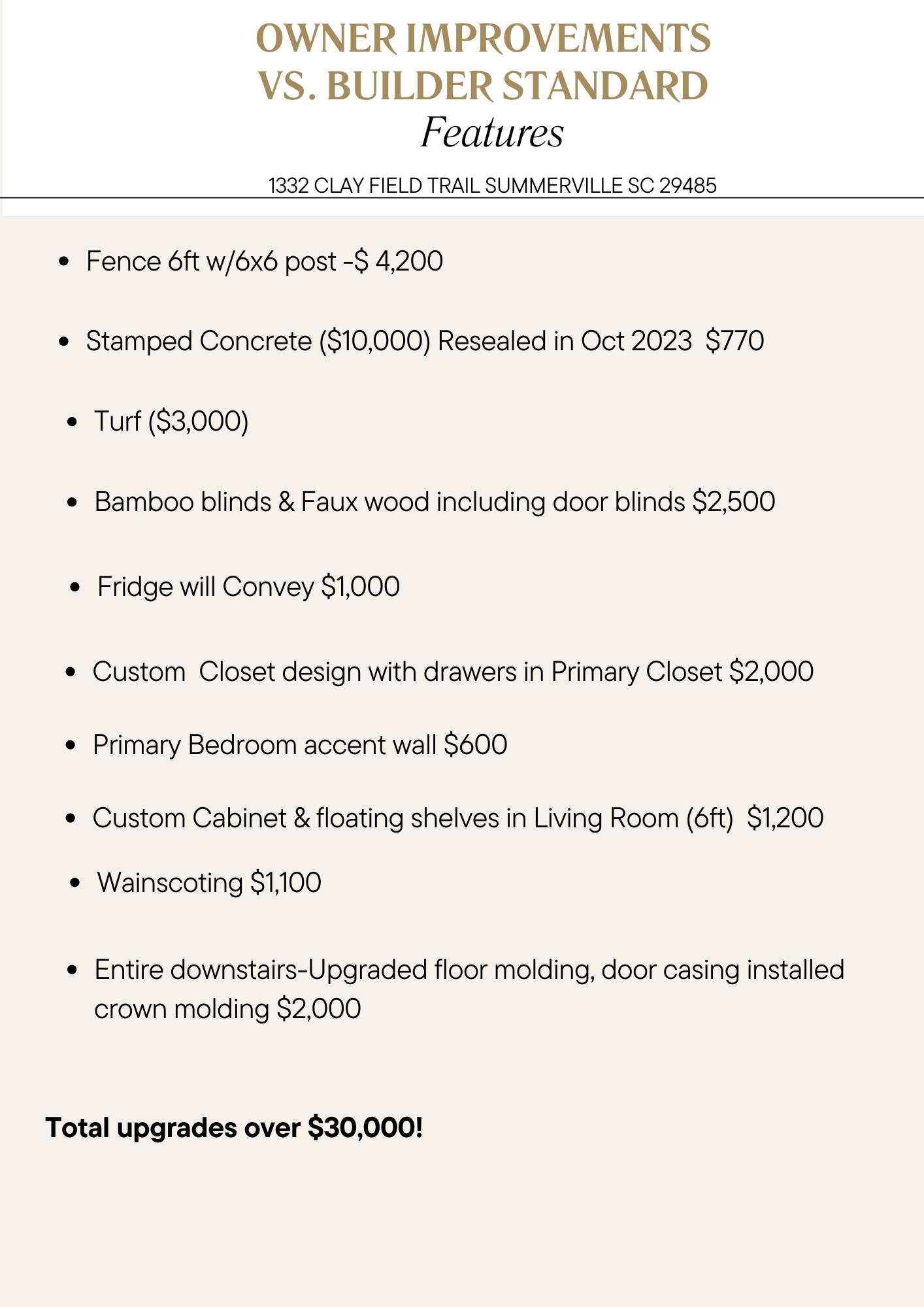Click the italic 'Features' subtitle
The image size is (924, 1307).
[492, 133]
